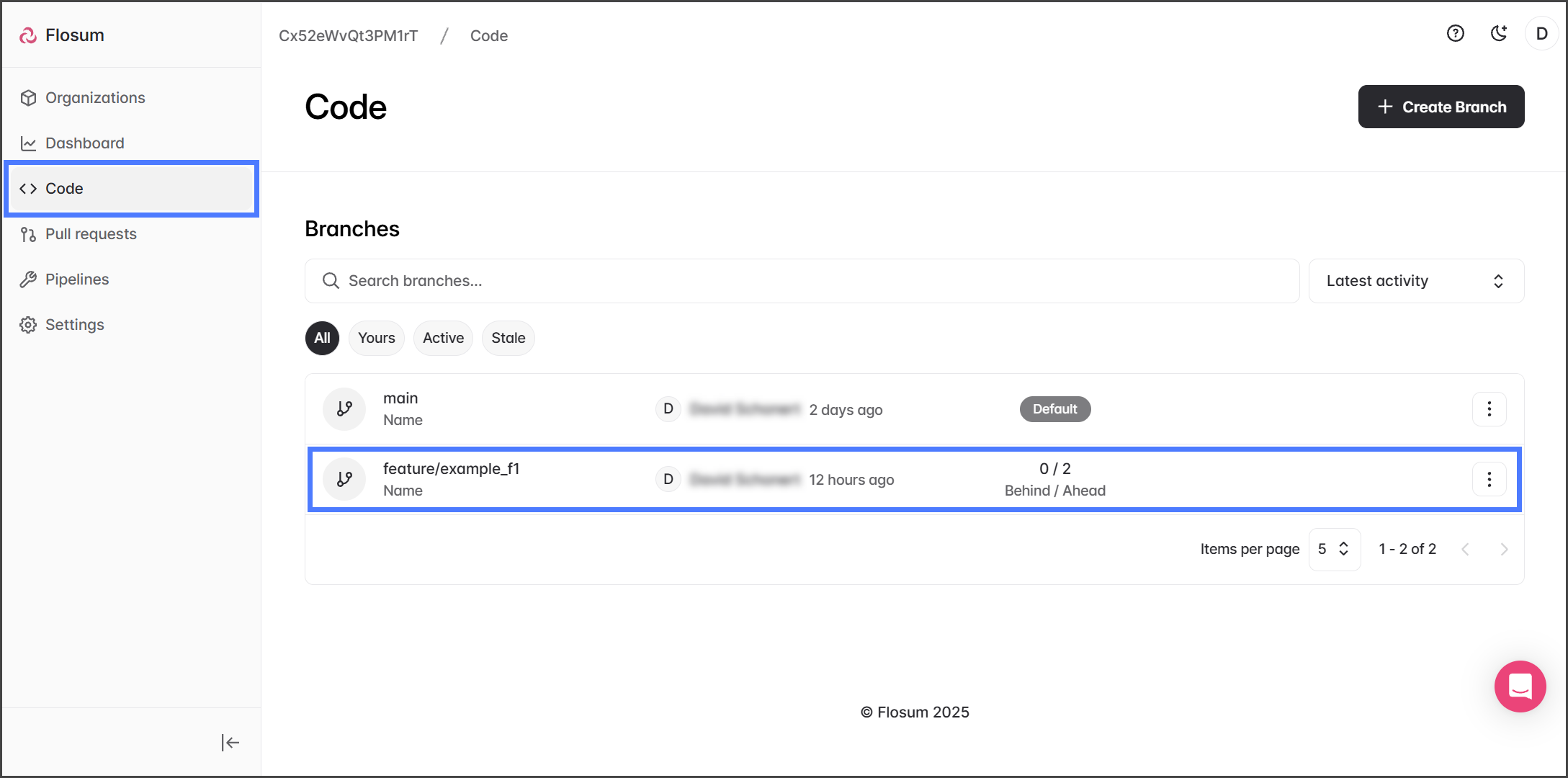Click the main branch icon
Image resolution: width=1568 pixels, height=778 pixels.
(344, 409)
